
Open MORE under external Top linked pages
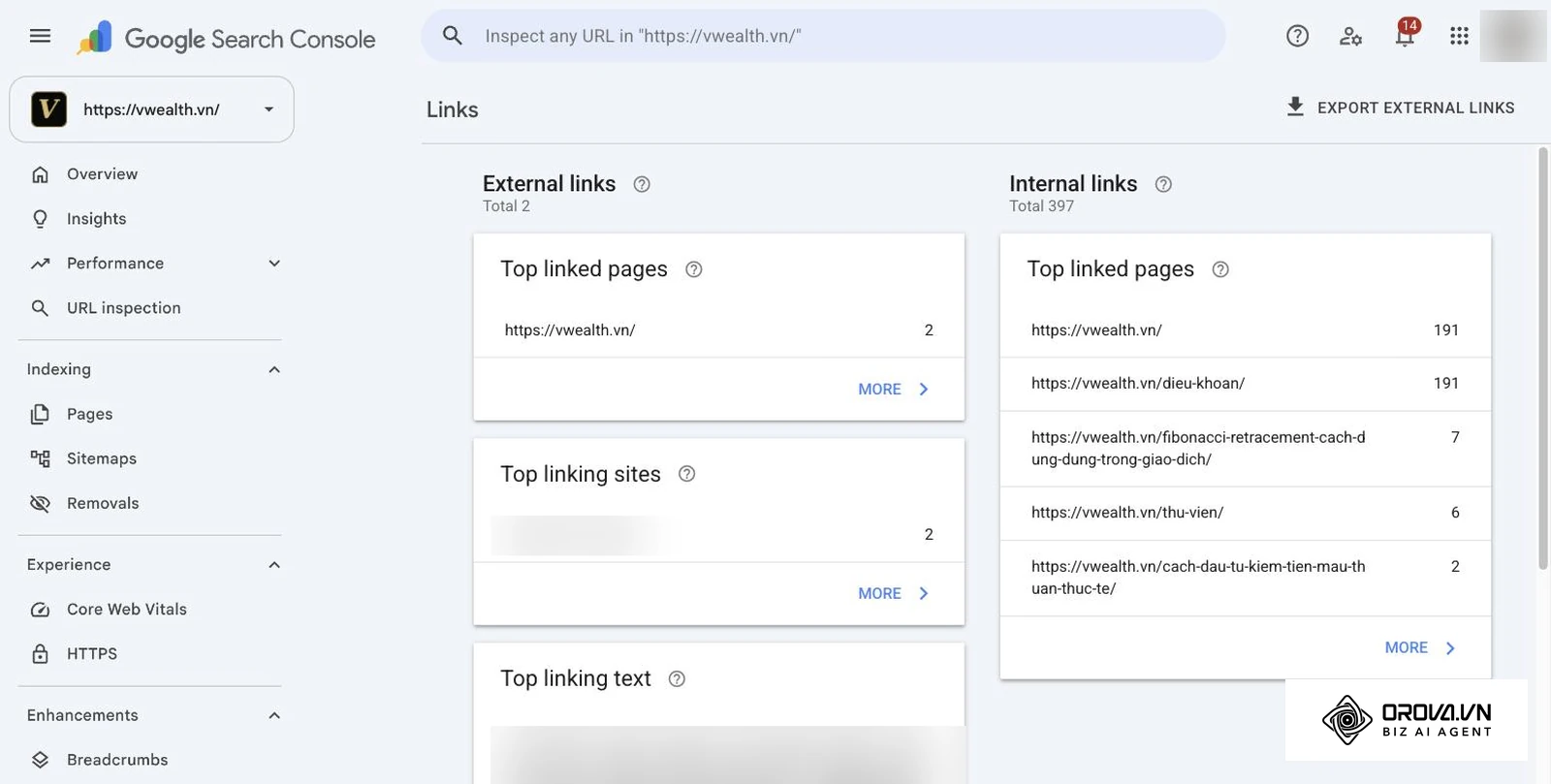[893, 390]
